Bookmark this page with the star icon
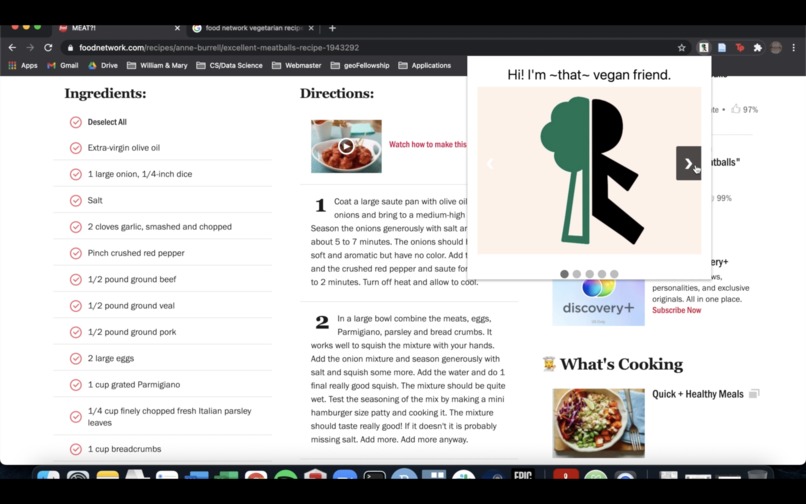Viewport: 806px width, 504px height. click(682, 48)
